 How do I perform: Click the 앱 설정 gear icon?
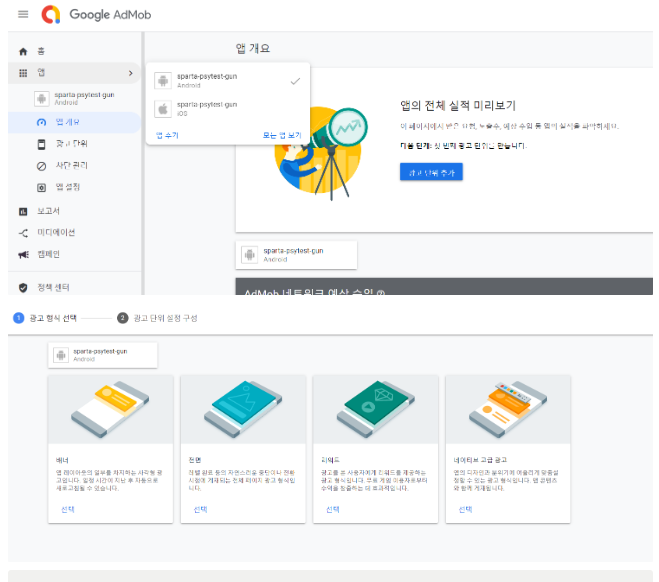coord(41,188)
